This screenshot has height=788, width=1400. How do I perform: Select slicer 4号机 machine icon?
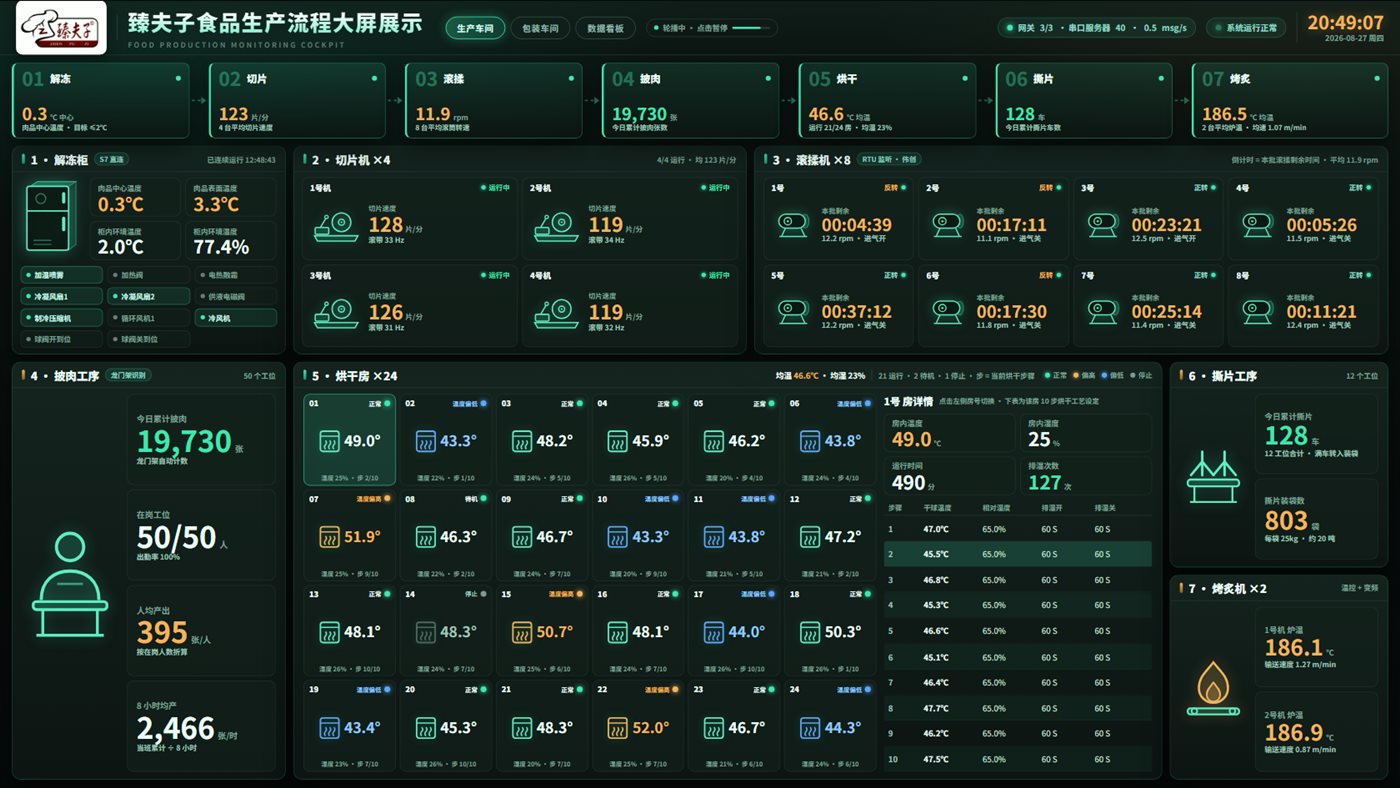[558, 312]
